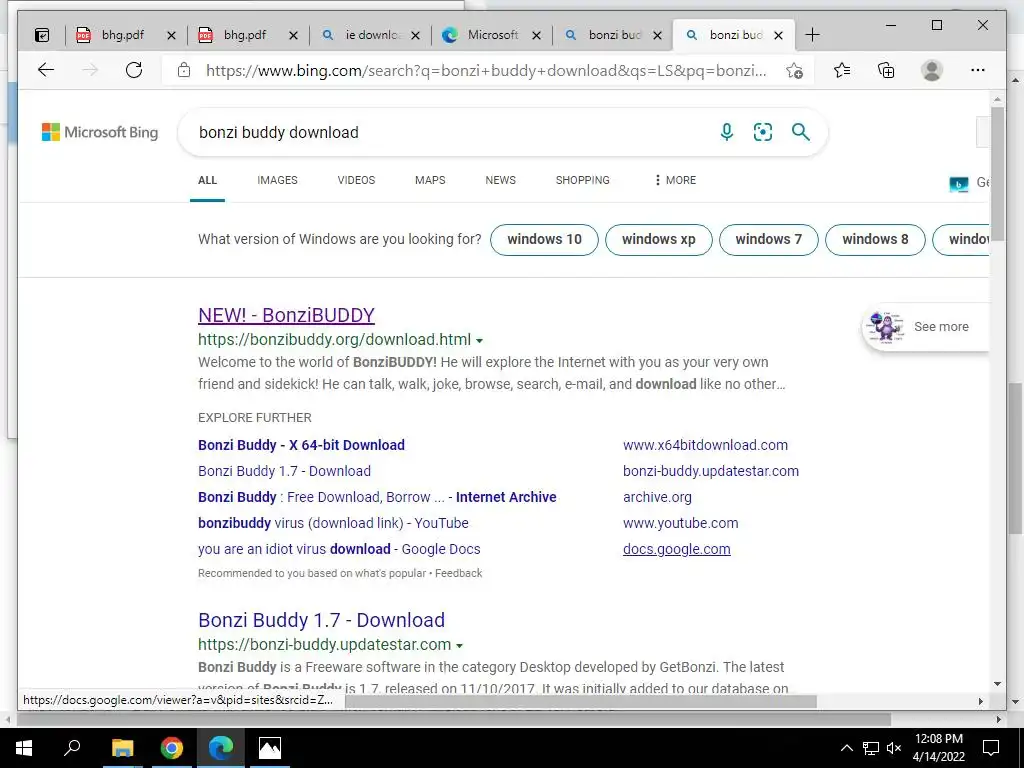Open the tab actions menu icon

42,35
